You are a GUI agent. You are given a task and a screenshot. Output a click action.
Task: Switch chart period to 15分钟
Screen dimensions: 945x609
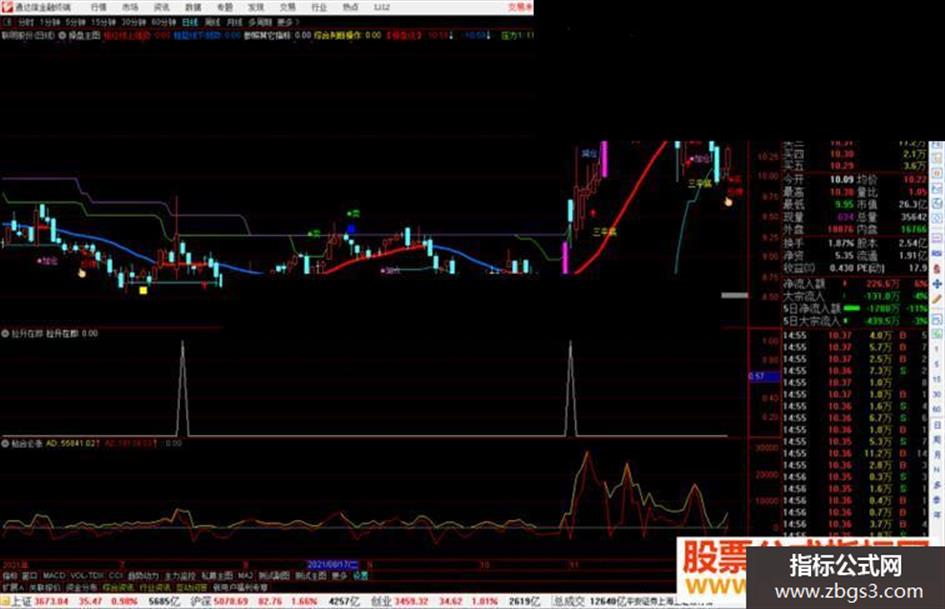point(103,22)
